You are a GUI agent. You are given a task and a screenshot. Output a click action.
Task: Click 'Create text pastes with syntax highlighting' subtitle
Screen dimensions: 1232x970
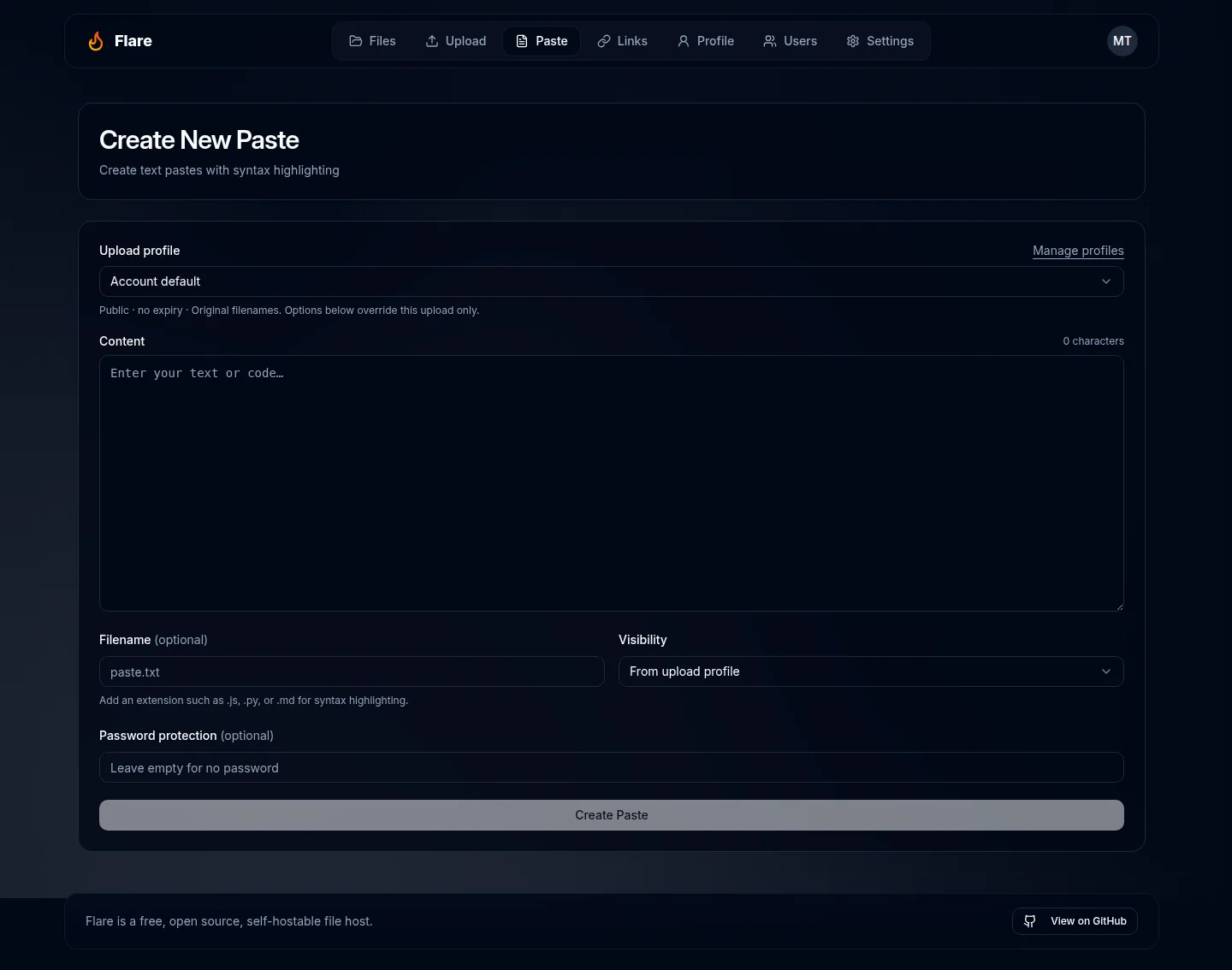click(219, 170)
